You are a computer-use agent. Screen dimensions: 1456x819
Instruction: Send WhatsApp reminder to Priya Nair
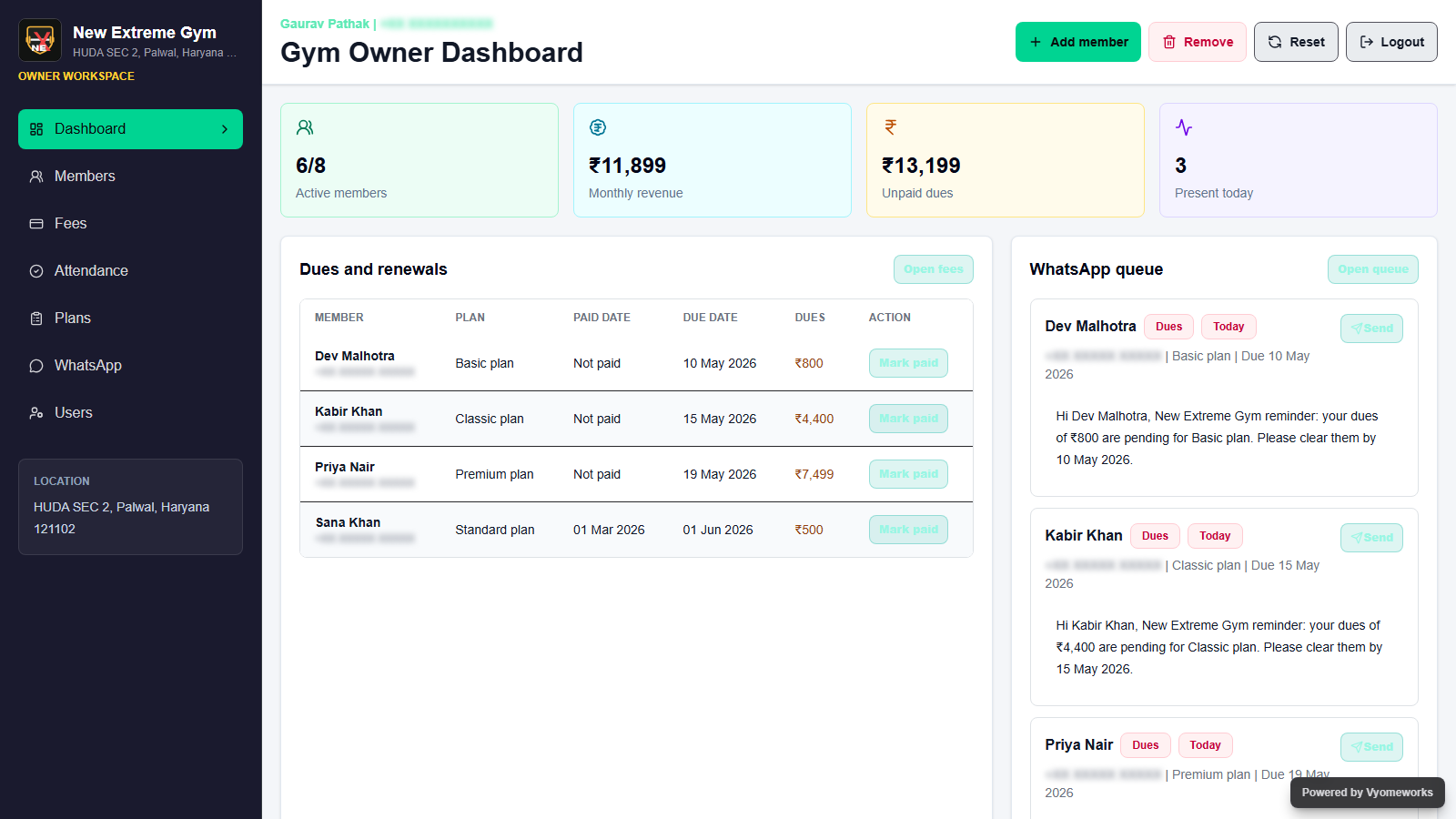tap(1371, 747)
